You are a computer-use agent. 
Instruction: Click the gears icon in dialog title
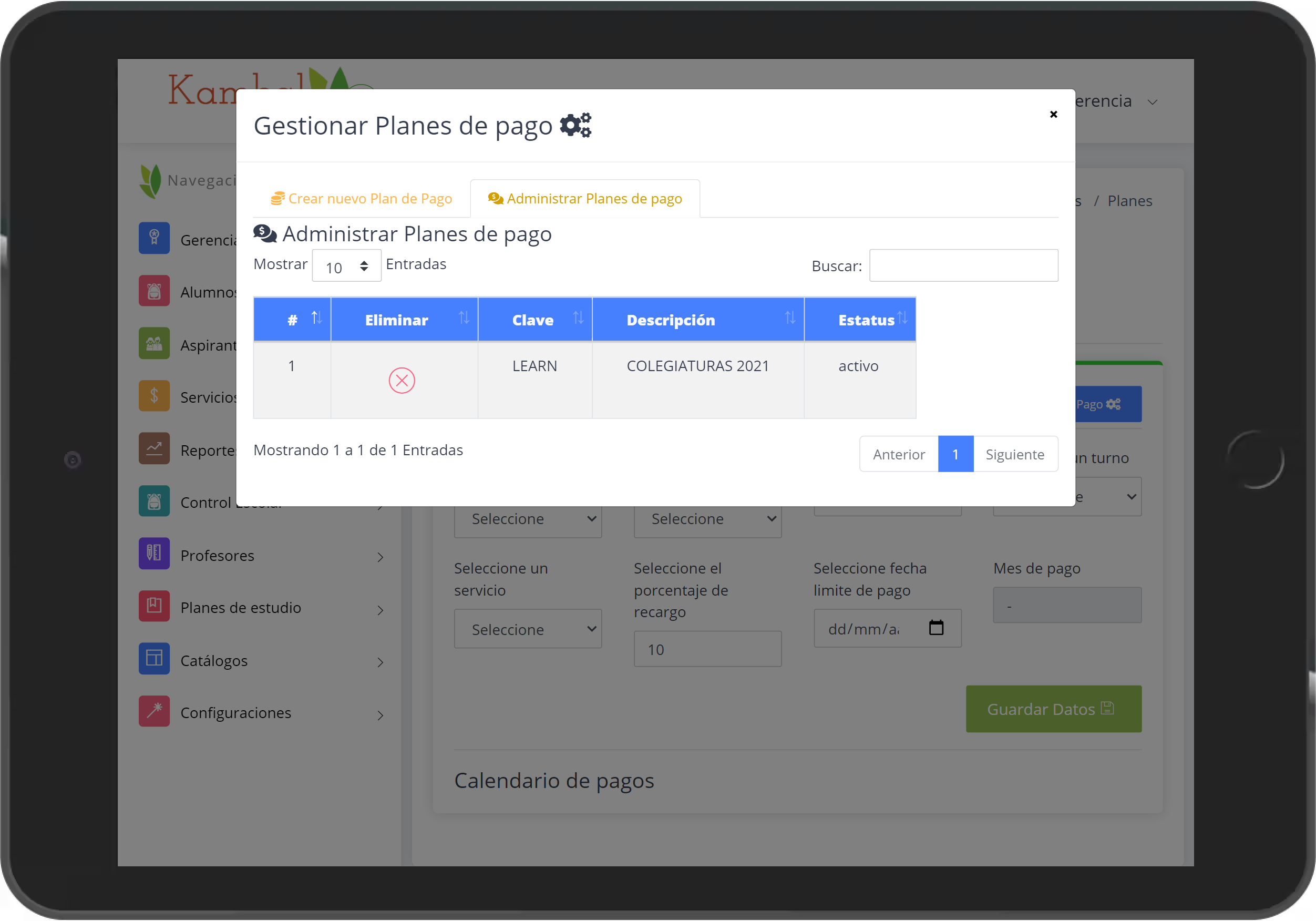(575, 125)
